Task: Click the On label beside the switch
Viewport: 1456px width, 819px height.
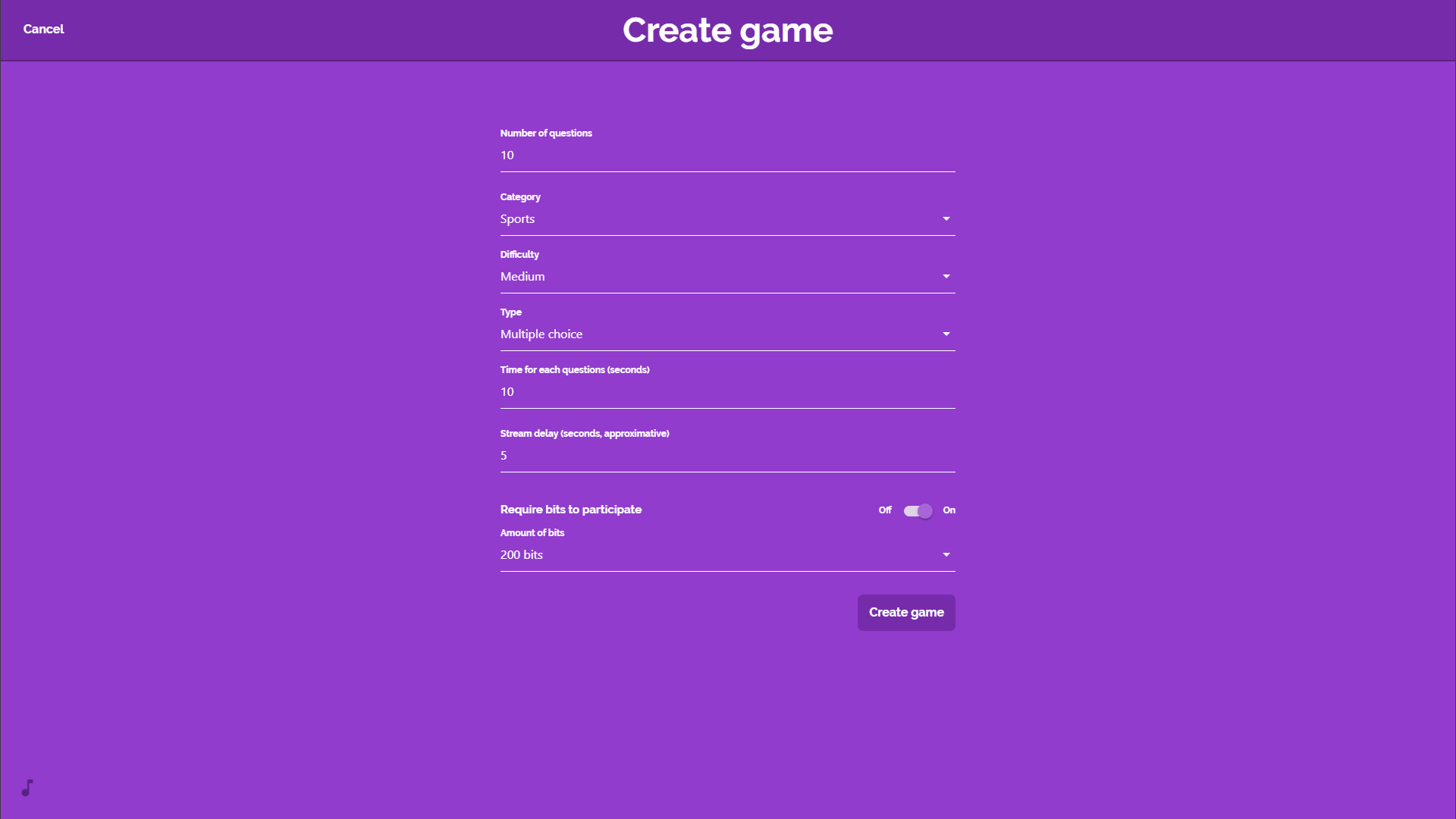Action: coord(949,510)
